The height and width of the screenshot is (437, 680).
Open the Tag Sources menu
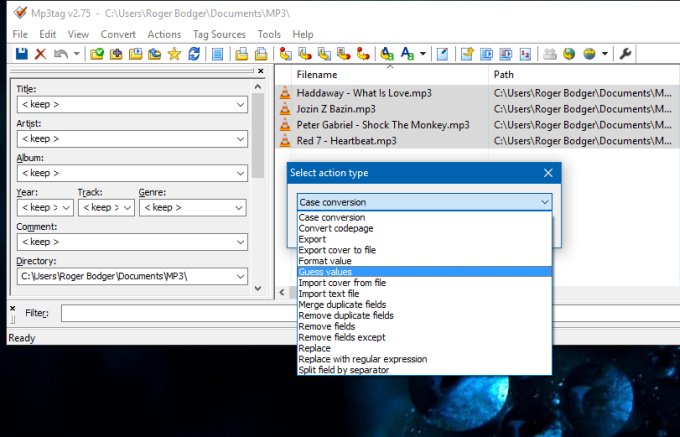point(218,34)
